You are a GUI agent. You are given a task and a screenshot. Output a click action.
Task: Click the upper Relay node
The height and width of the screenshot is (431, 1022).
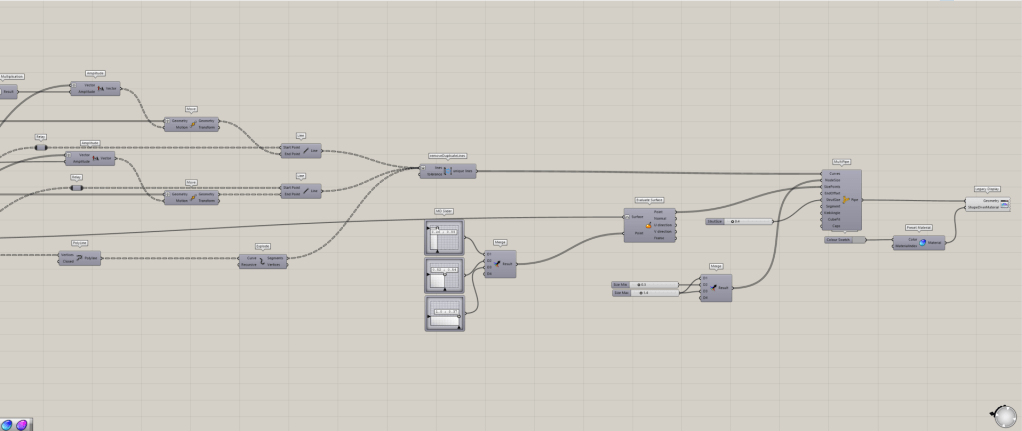click(41, 147)
